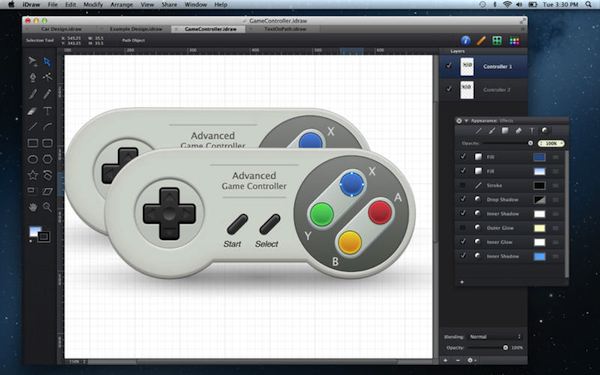
Task: Select the dark arrow selection tool
Action: pos(33,61)
